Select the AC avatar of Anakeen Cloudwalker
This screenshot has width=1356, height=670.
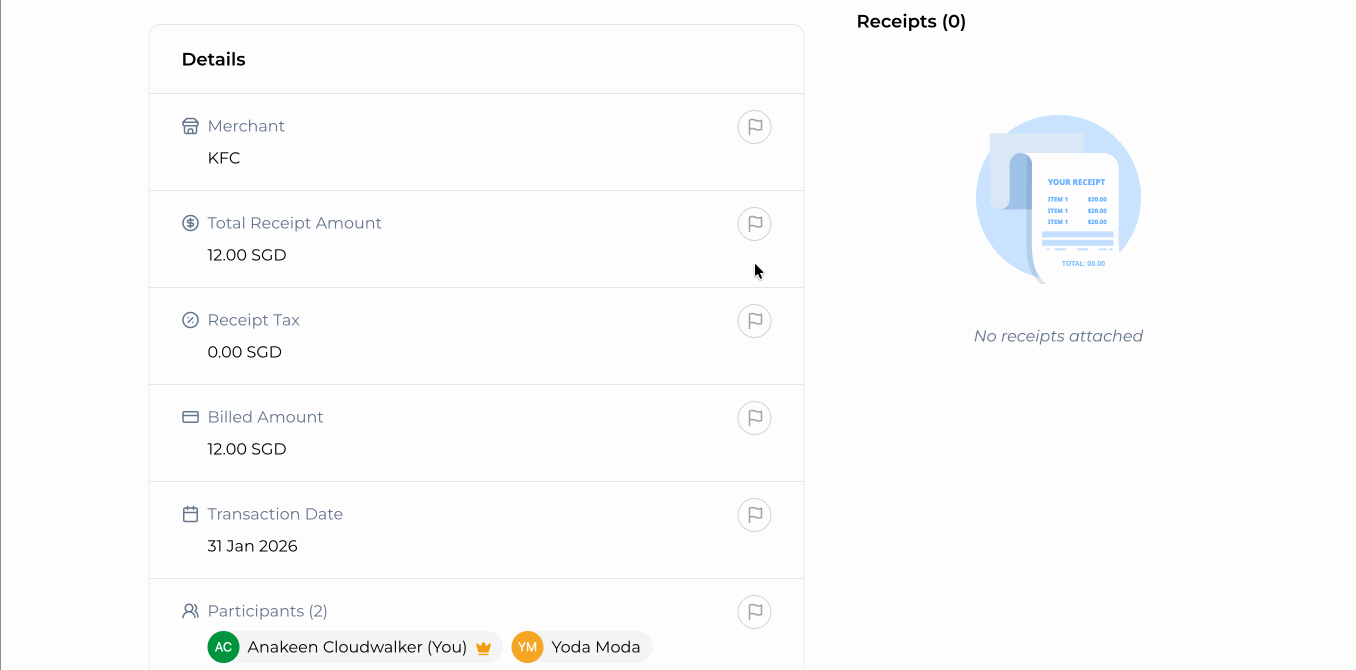(224, 647)
